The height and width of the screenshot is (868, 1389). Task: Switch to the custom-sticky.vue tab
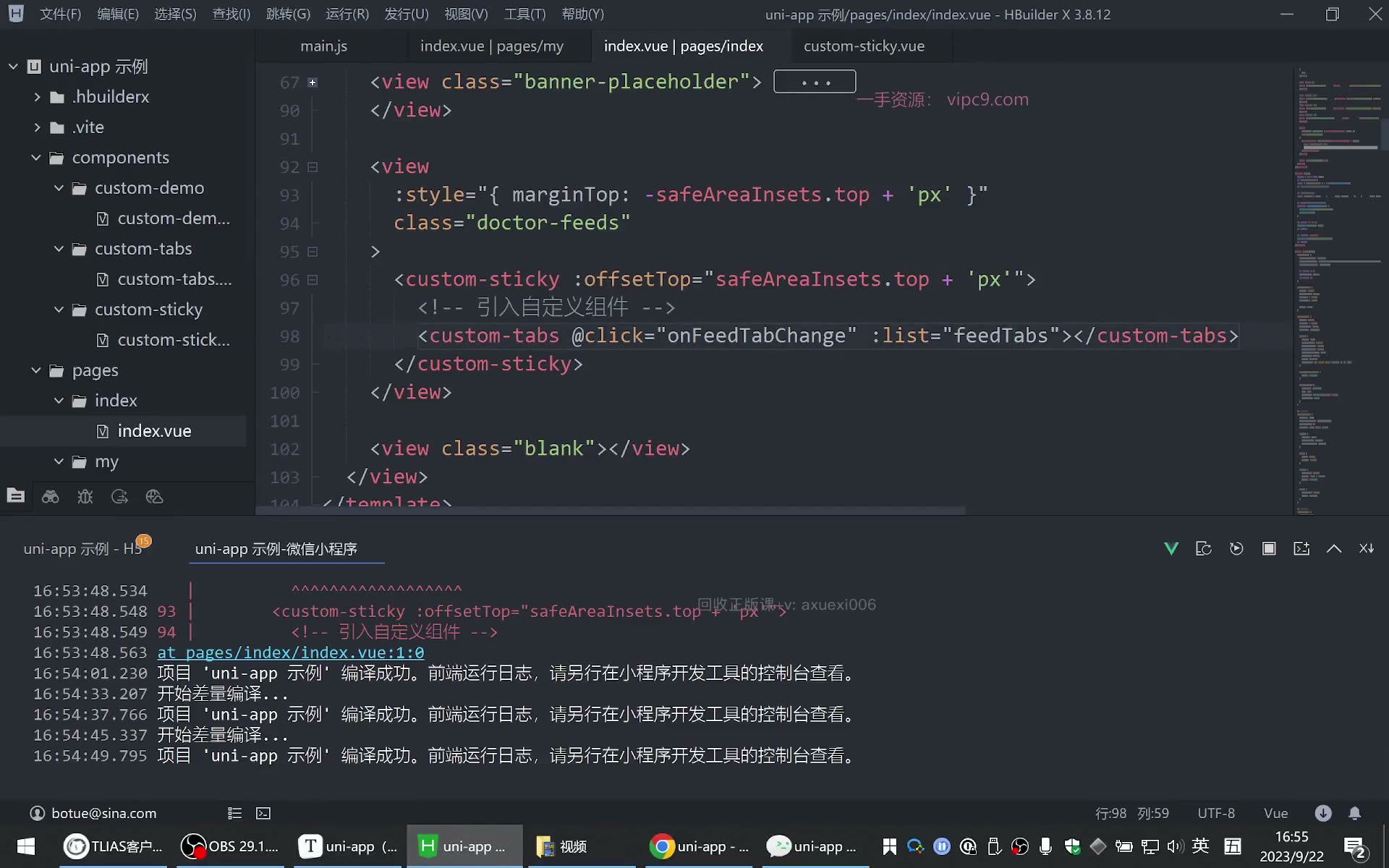(864, 46)
